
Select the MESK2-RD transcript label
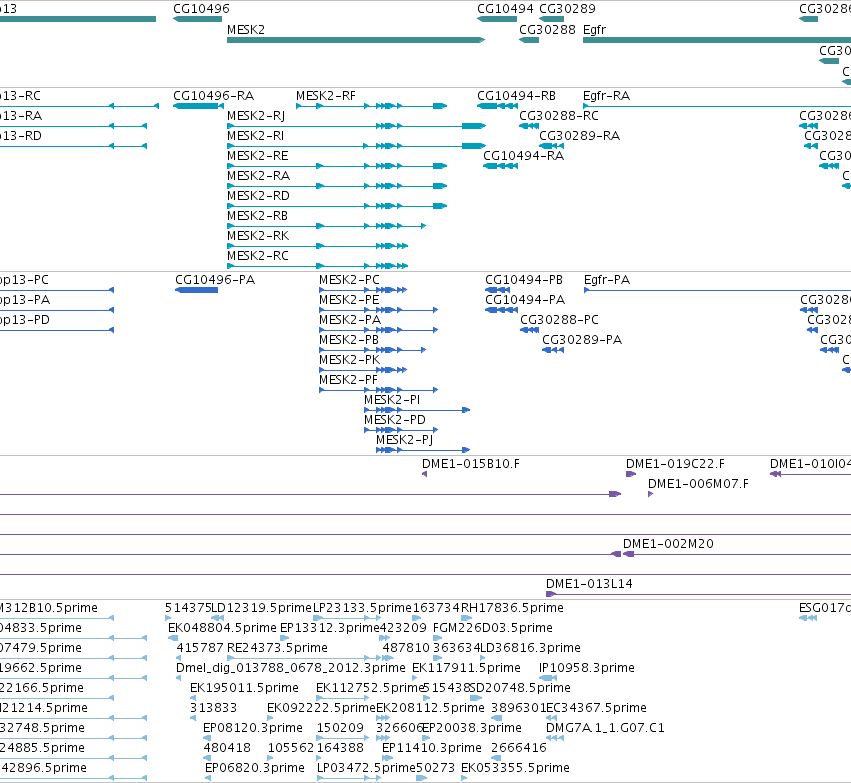click(258, 196)
